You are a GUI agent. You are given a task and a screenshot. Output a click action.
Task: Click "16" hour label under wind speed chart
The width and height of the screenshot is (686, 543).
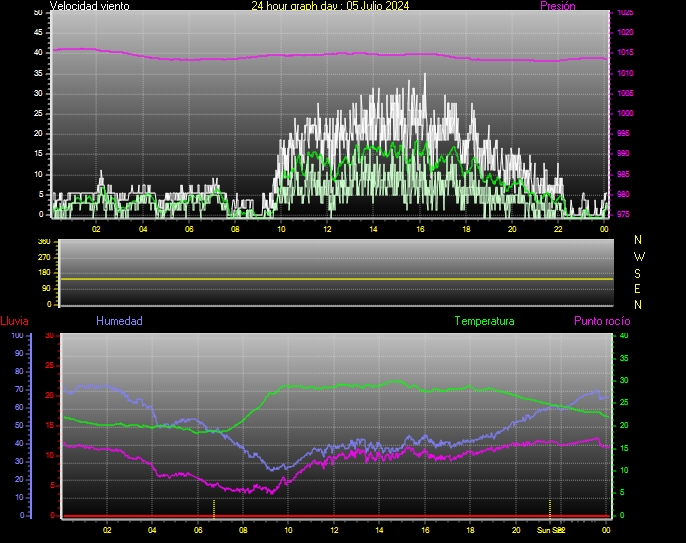tap(420, 229)
